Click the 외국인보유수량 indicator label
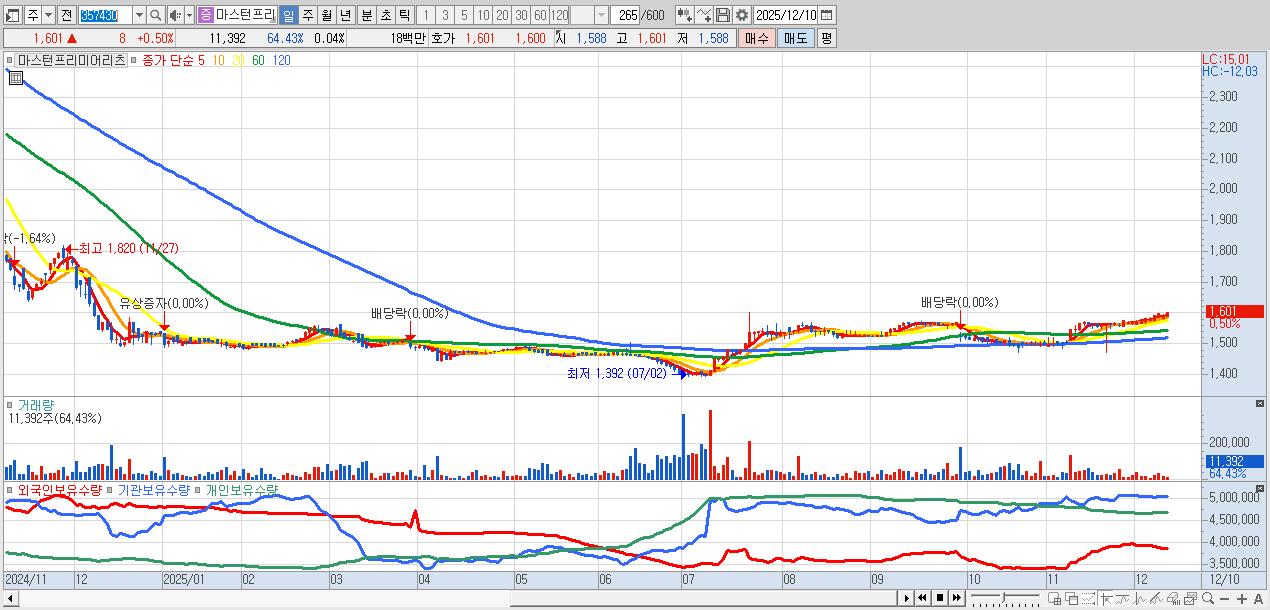This screenshot has height=610, width=1270. click(x=60, y=490)
